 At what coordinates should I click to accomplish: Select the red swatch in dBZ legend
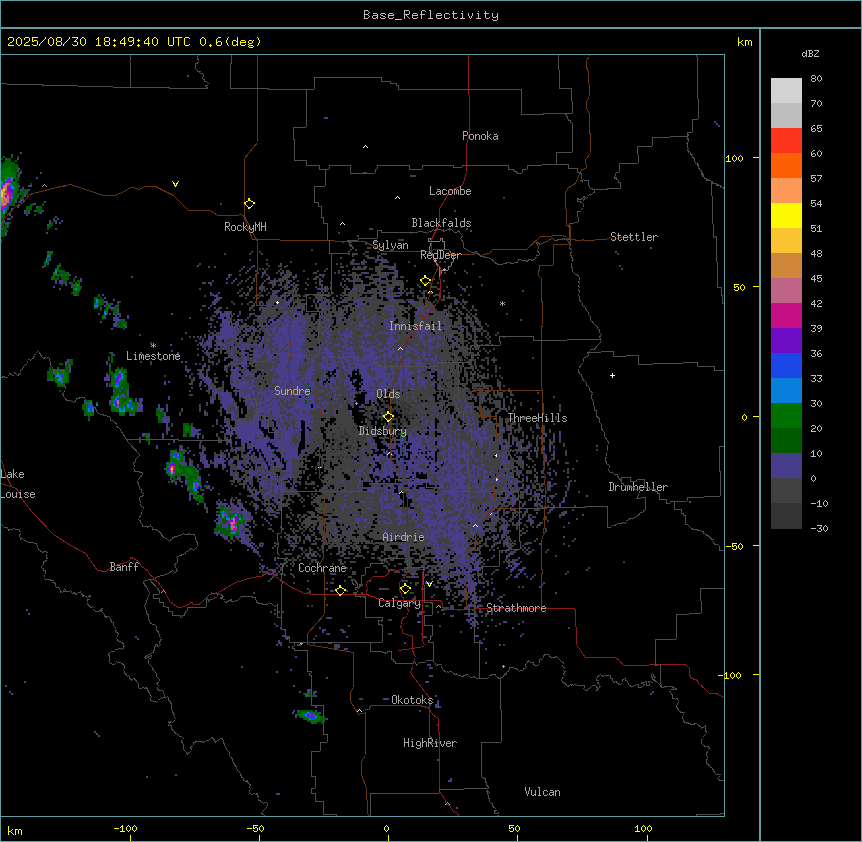786,141
